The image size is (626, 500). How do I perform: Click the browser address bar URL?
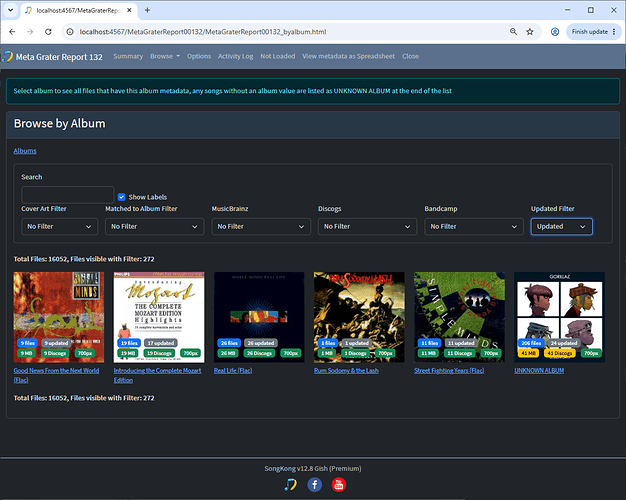(203, 32)
